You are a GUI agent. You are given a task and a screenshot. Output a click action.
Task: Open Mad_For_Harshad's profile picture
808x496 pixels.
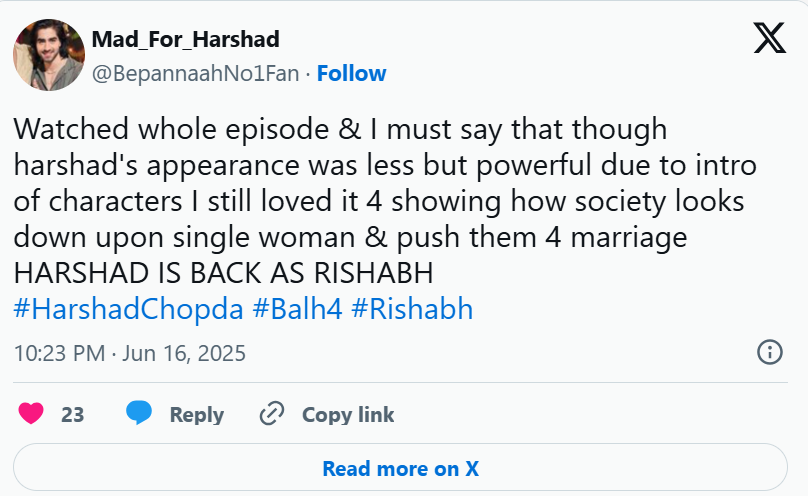pyautogui.click(x=48, y=54)
